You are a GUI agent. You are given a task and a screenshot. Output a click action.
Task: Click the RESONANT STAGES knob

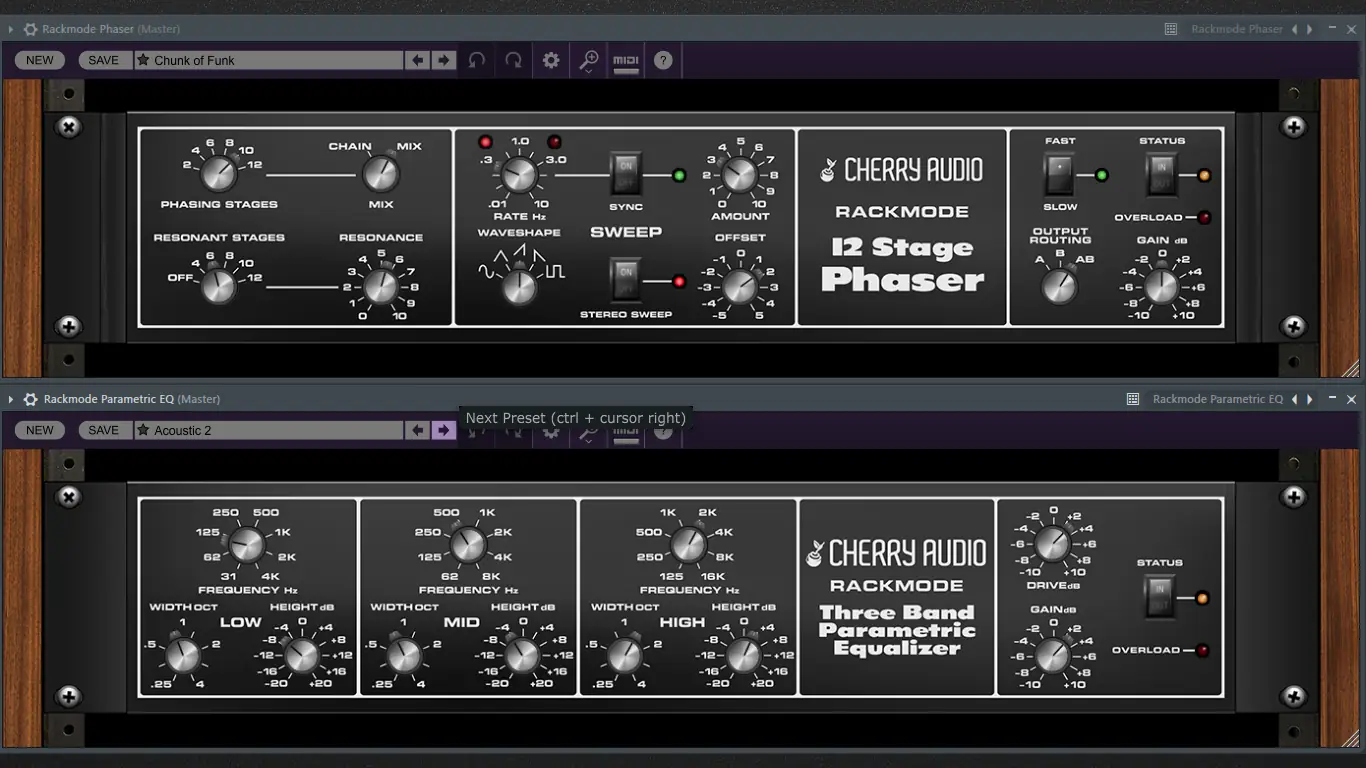click(218, 287)
